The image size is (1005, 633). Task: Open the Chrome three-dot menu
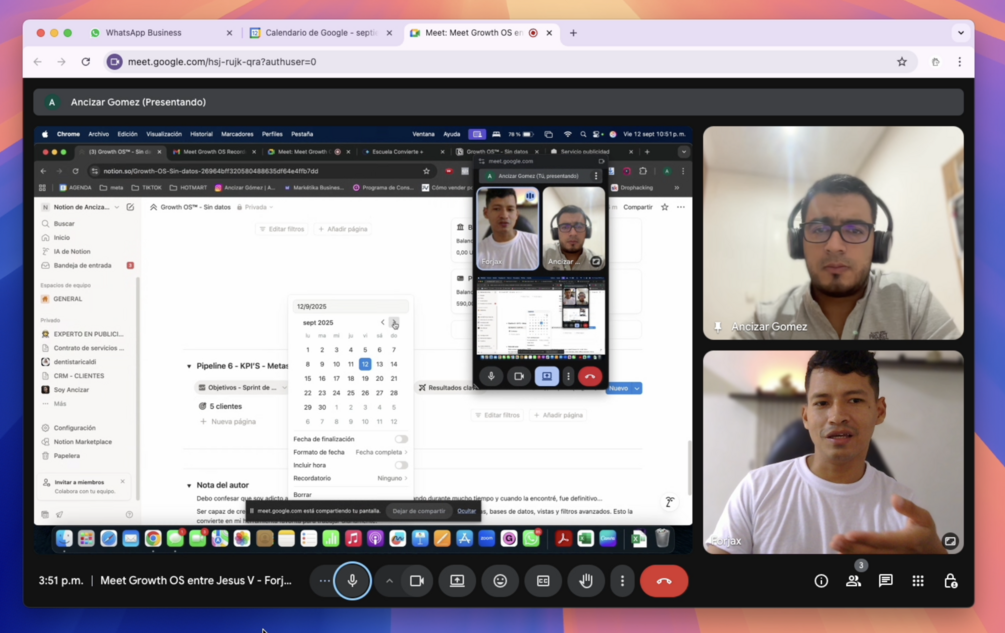click(x=959, y=62)
